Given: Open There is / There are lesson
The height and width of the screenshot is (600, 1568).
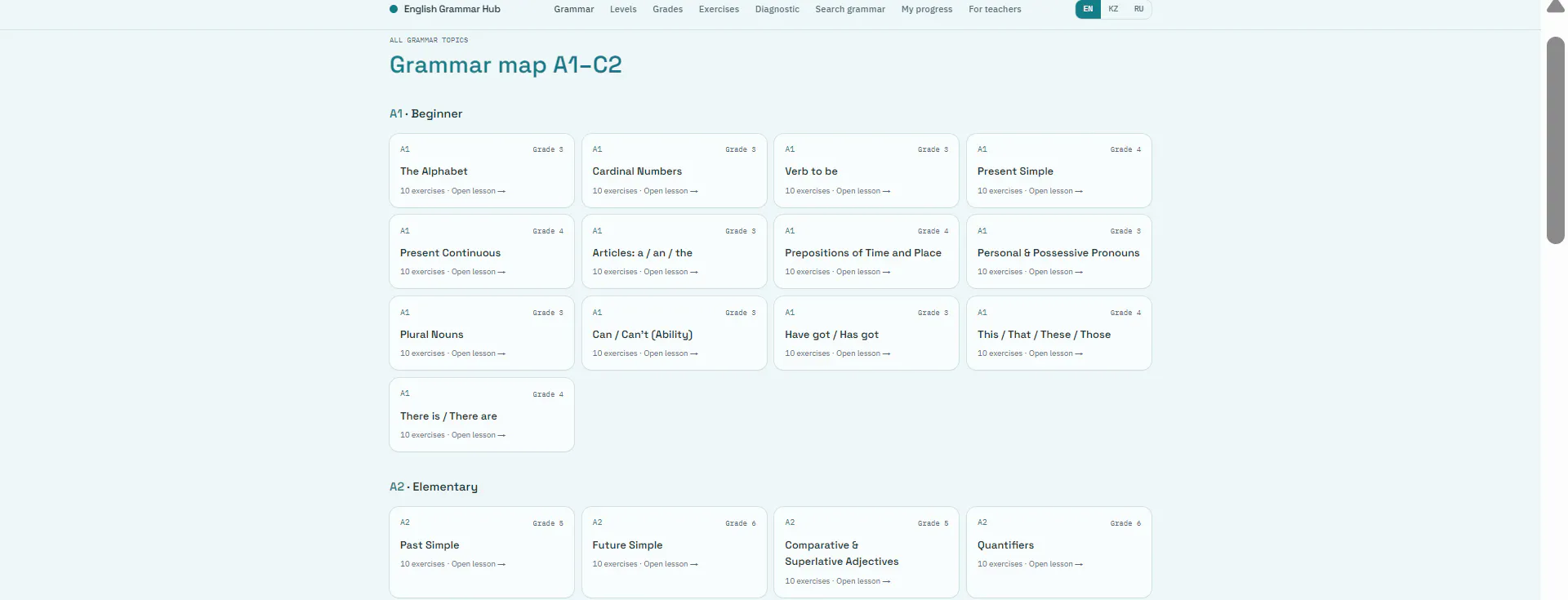Looking at the screenshot, I should (x=482, y=415).
